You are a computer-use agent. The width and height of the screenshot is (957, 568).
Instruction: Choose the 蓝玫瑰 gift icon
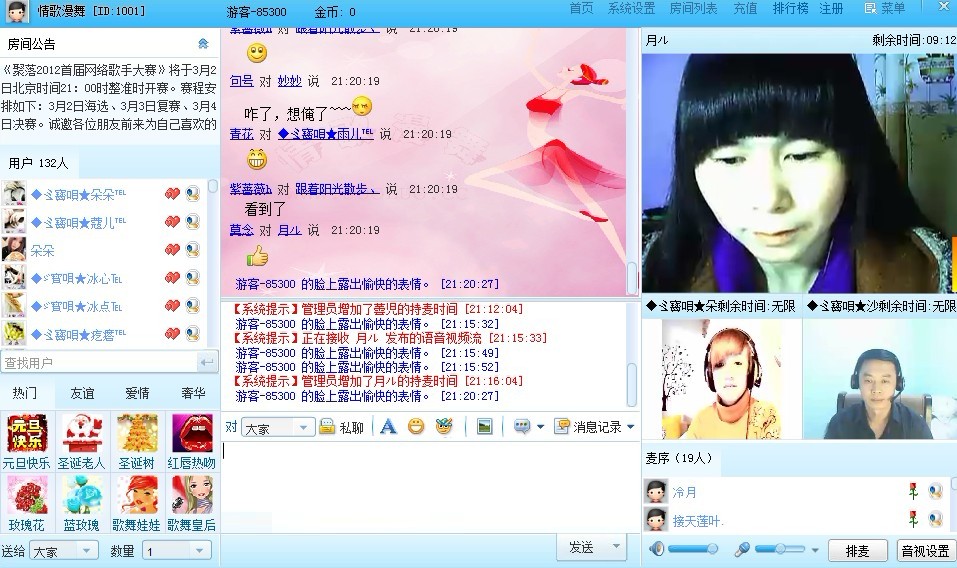(x=82, y=495)
